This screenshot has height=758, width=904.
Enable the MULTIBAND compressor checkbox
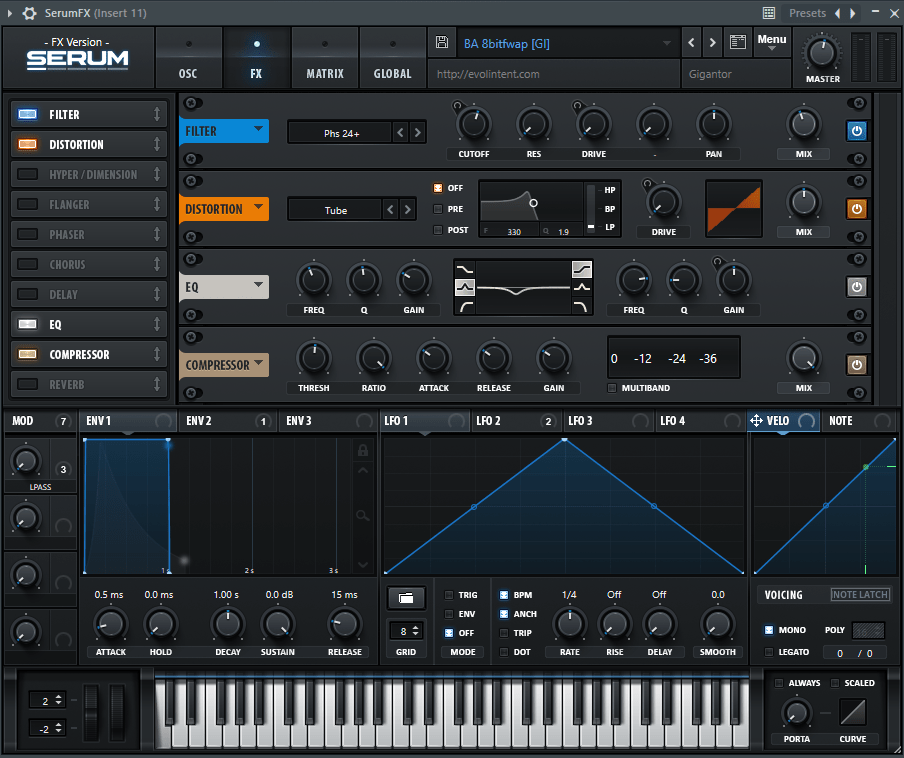tap(612, 388)
